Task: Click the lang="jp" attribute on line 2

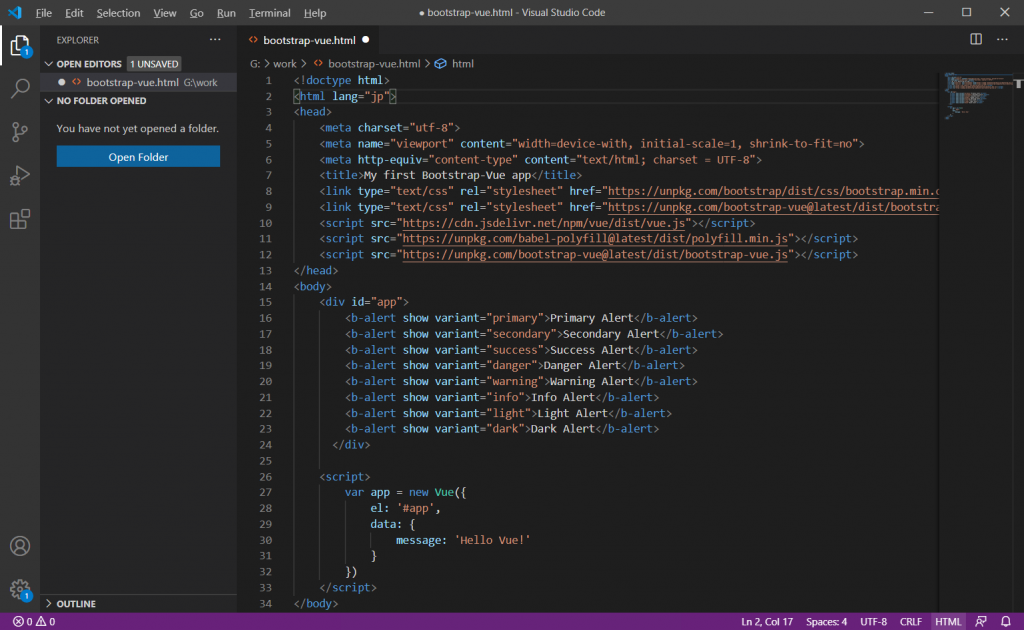Action: [x=361, y=96]
